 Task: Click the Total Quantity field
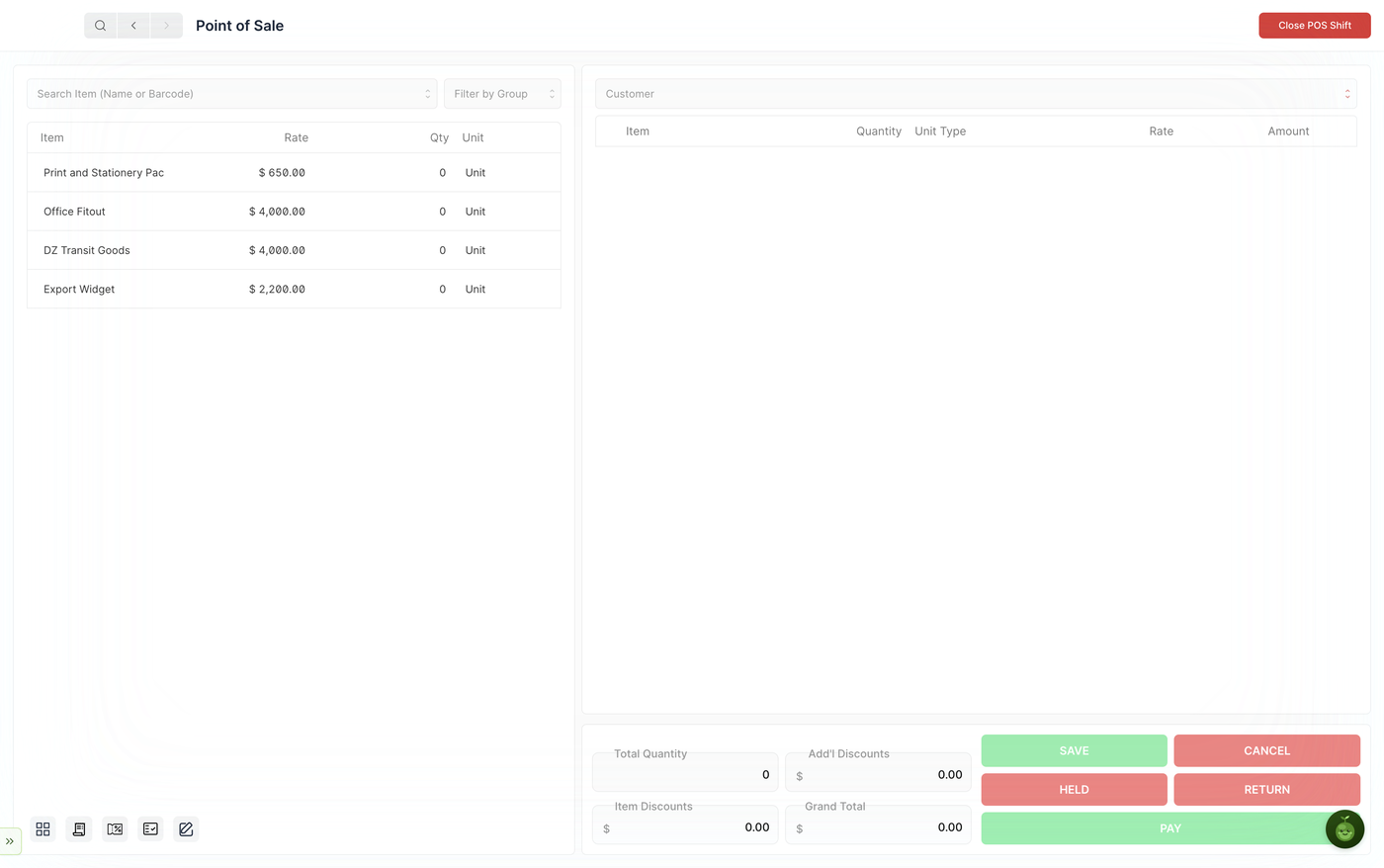pos(685,773)
